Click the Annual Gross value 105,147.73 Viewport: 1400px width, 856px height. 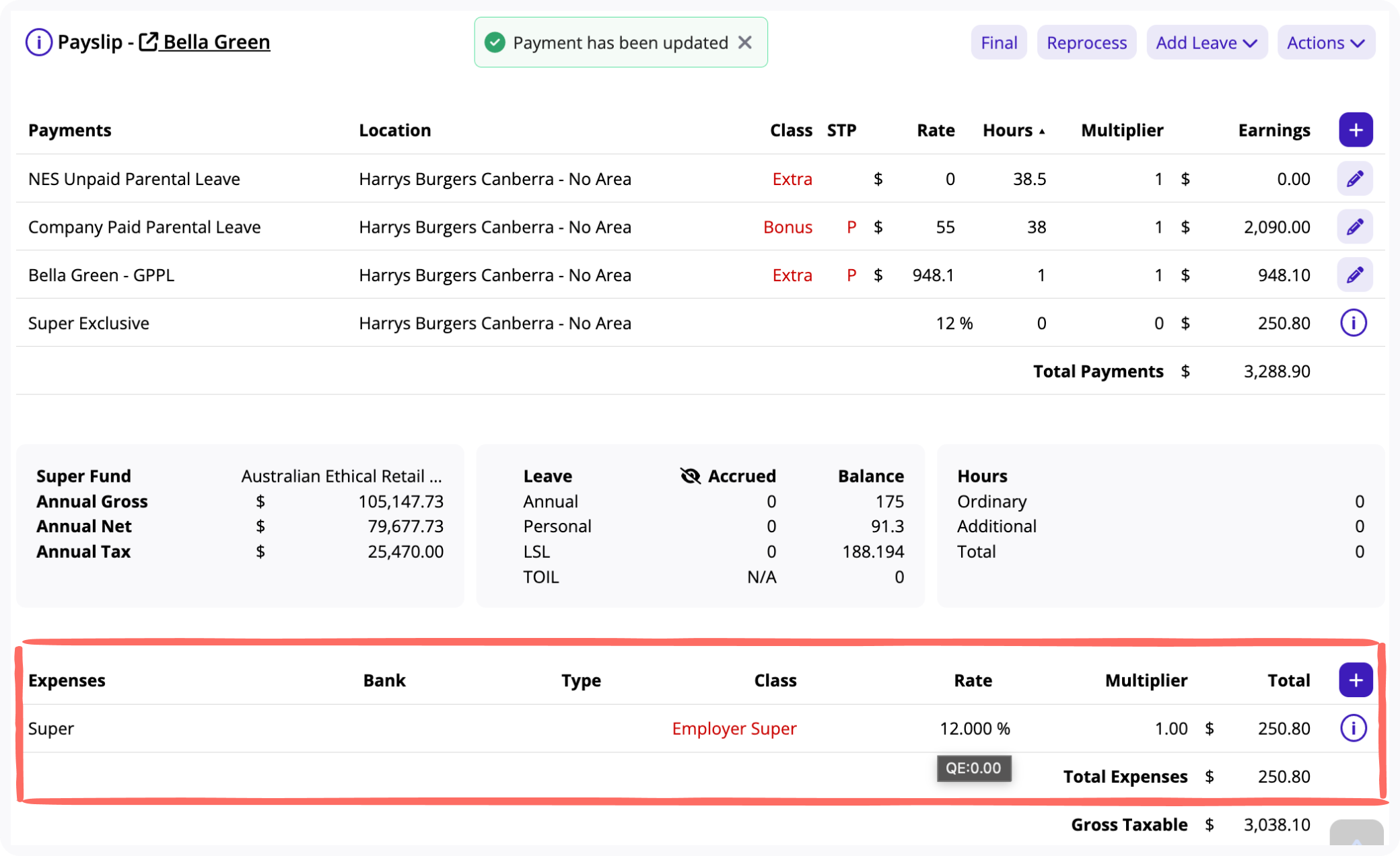pyautogui.click(x=400, y=501)
